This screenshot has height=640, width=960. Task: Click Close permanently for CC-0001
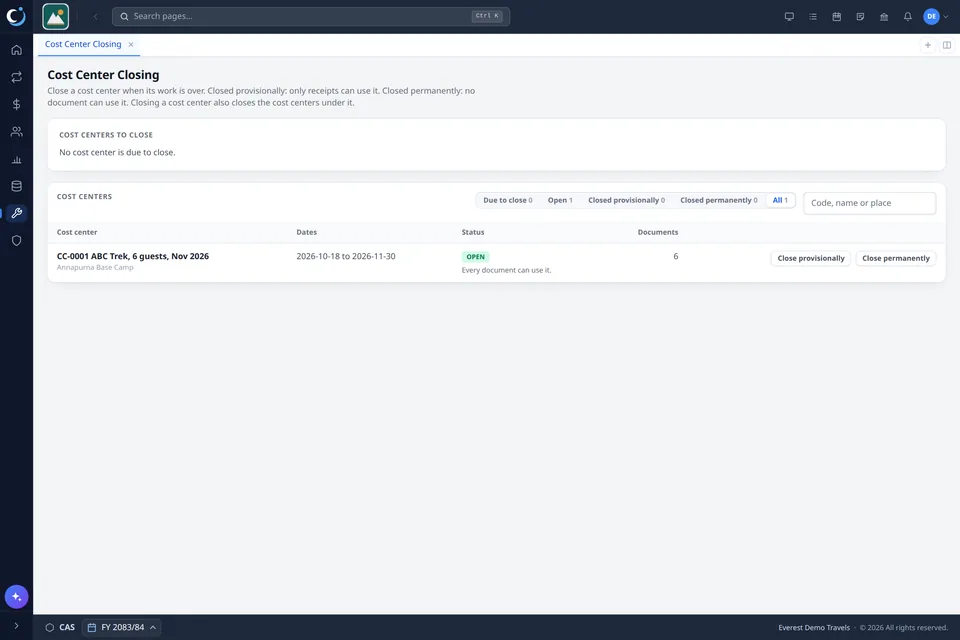pyautogui.click(x=896, y=258)
